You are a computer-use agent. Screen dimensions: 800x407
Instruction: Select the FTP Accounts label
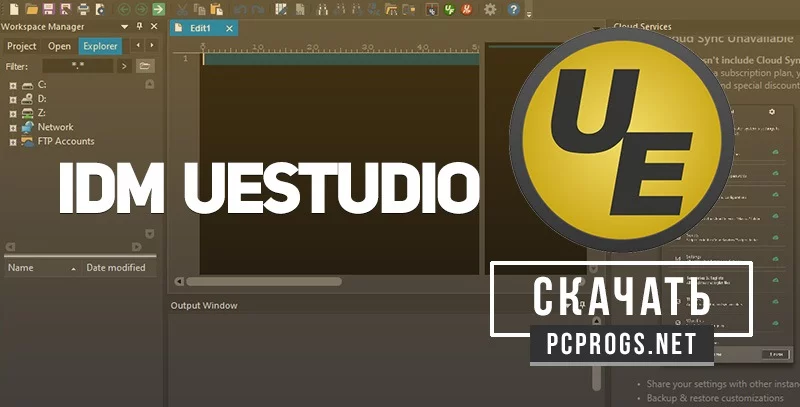pyautogui.click(x=66, y=141)
